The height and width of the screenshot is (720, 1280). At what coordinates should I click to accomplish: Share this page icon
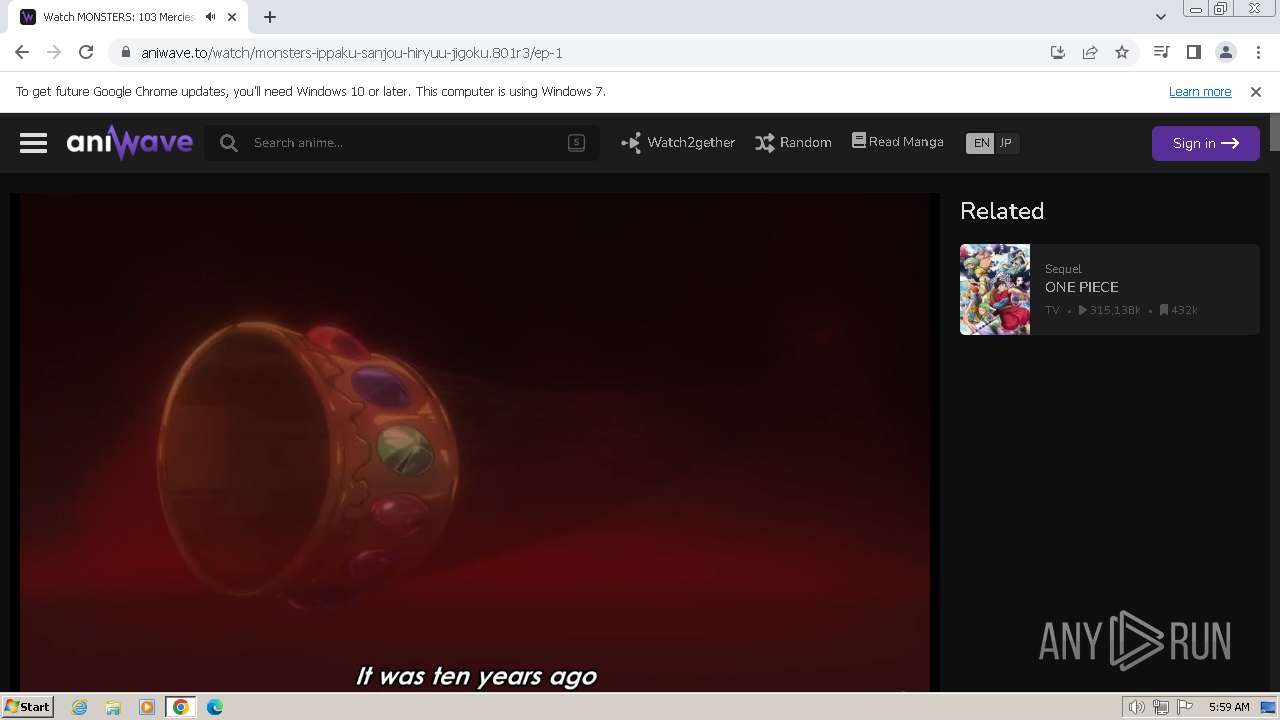tap(1090, 53)
